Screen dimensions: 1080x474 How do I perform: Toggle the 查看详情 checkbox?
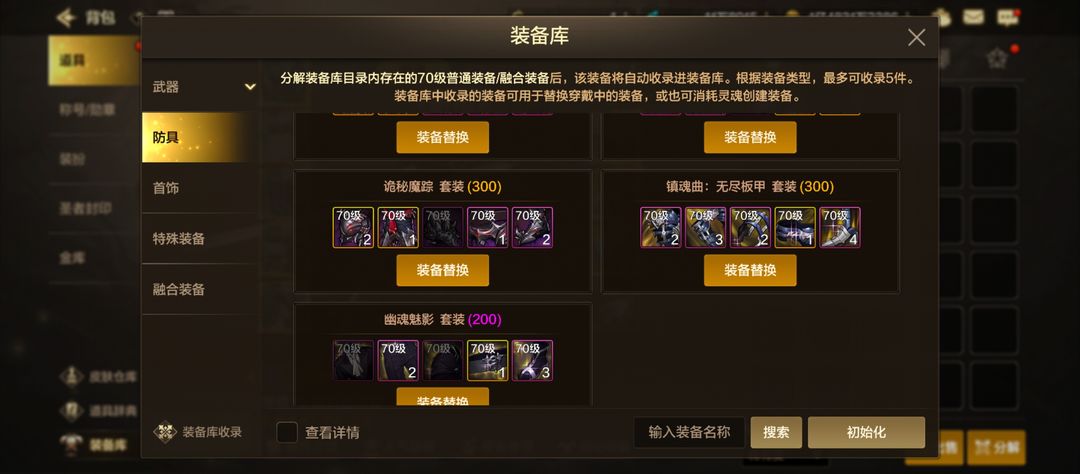click(x=287, y=432)
